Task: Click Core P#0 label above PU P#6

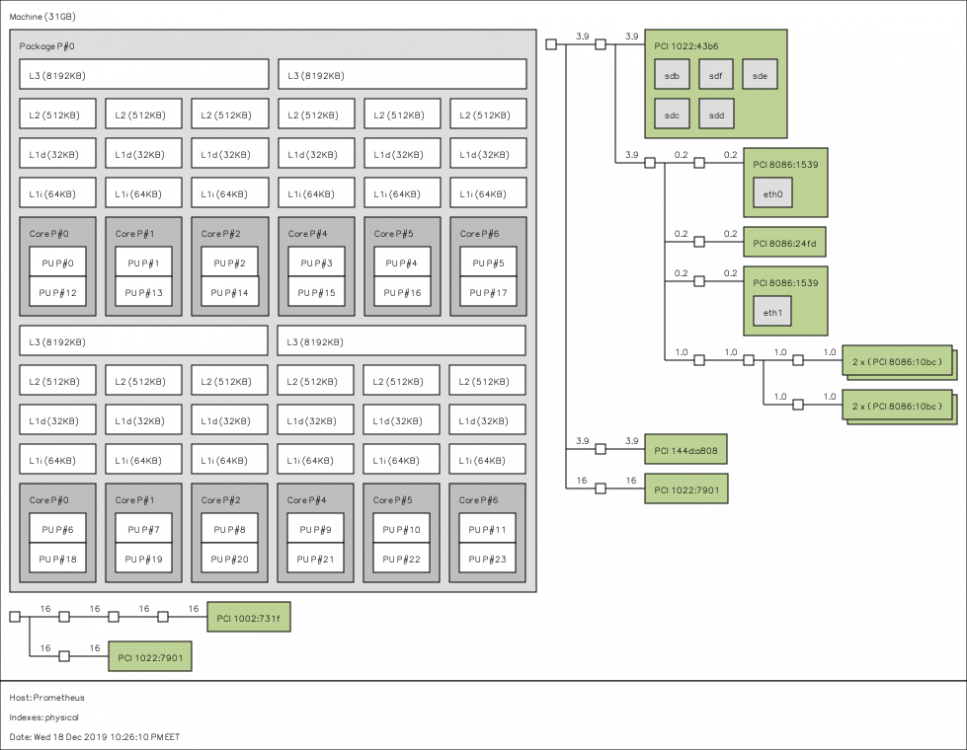Action: pyautogui.click(x=49, y=500)
